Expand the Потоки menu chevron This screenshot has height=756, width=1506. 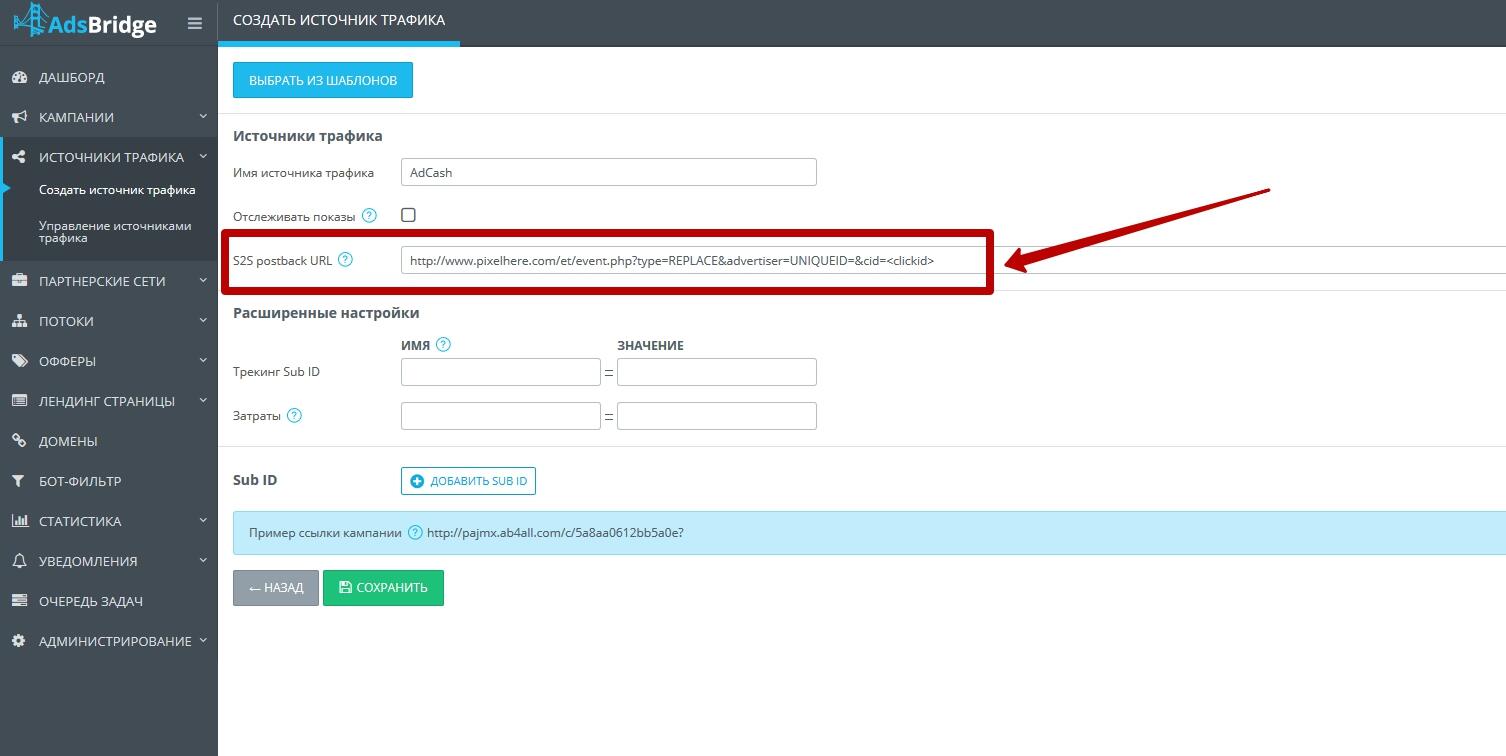pos(203,320)
